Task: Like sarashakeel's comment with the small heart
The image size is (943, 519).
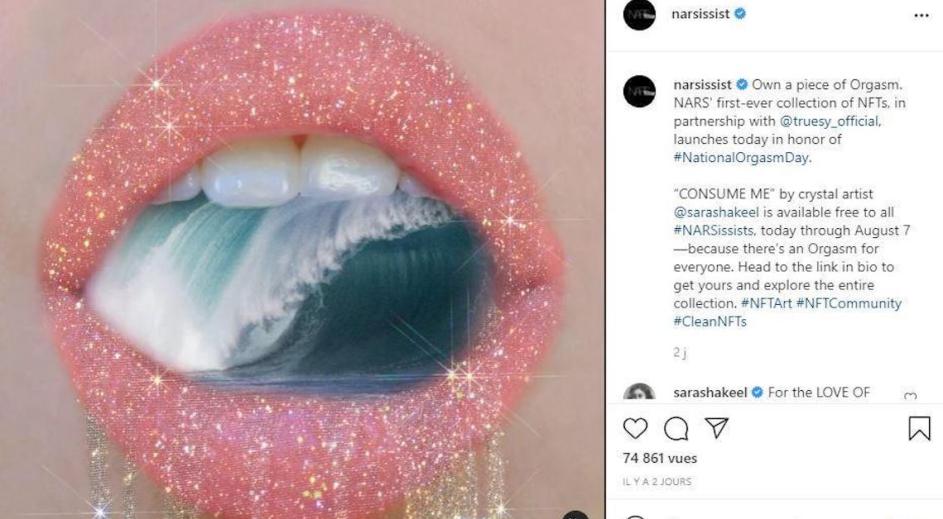Action: pos(911,396)
